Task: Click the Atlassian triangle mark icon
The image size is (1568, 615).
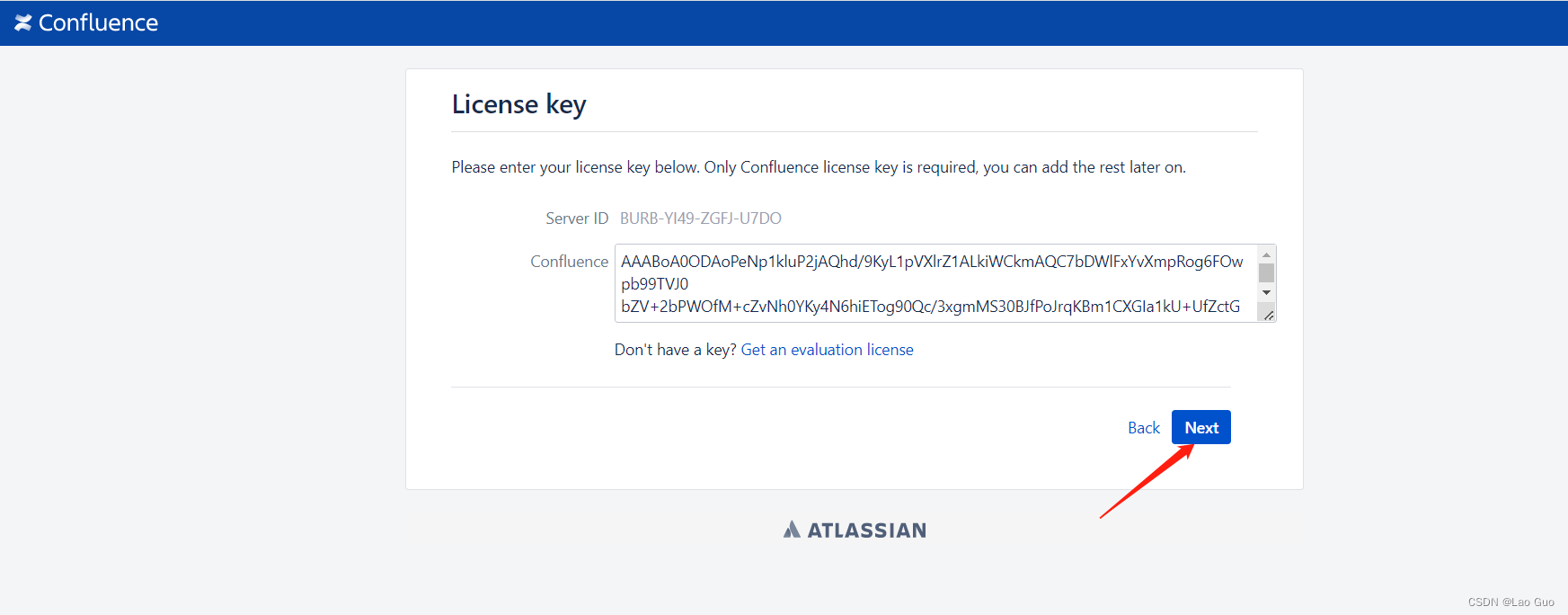Action: [x=793, y=529]
